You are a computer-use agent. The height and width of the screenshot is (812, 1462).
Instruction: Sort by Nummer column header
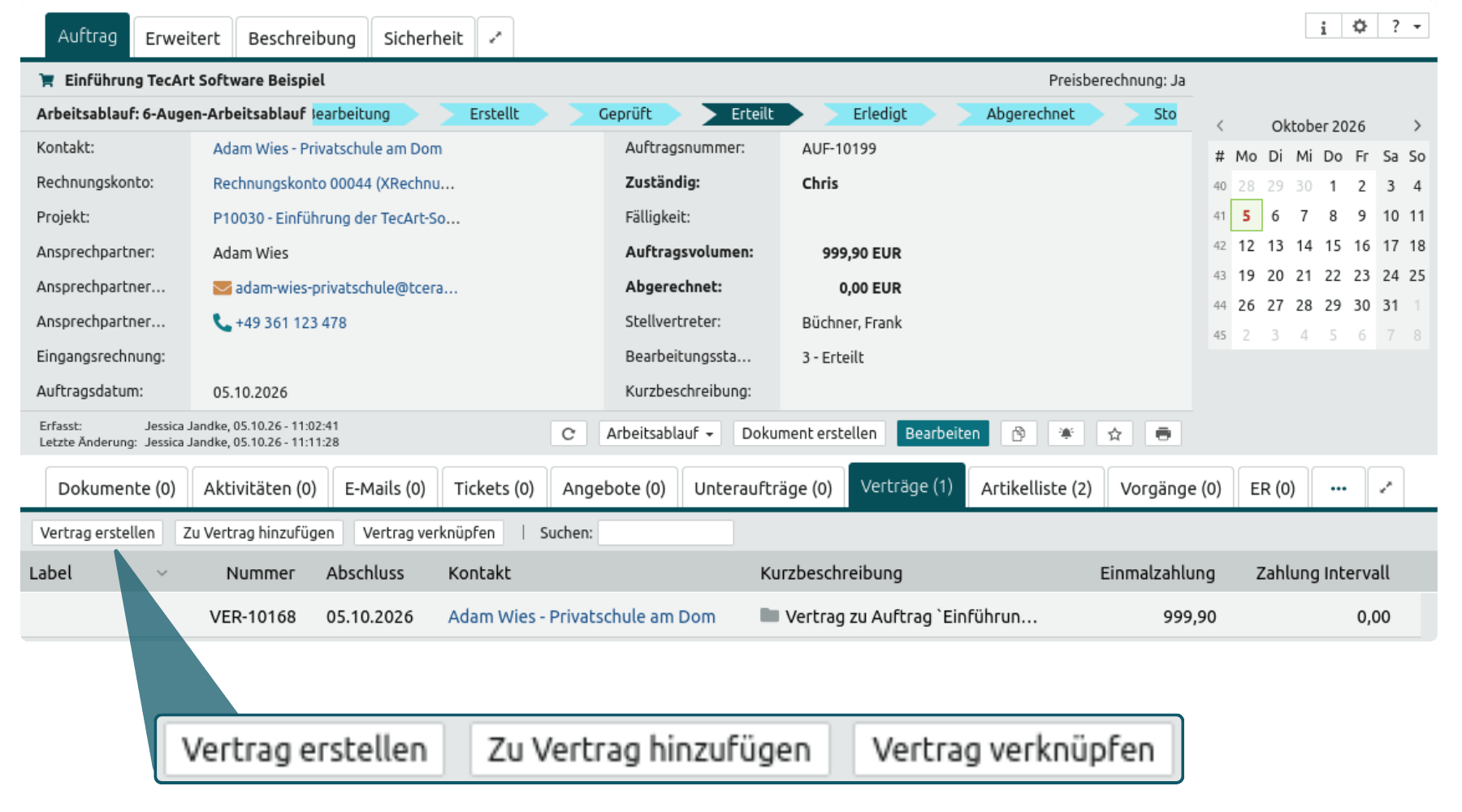point(260,573)
